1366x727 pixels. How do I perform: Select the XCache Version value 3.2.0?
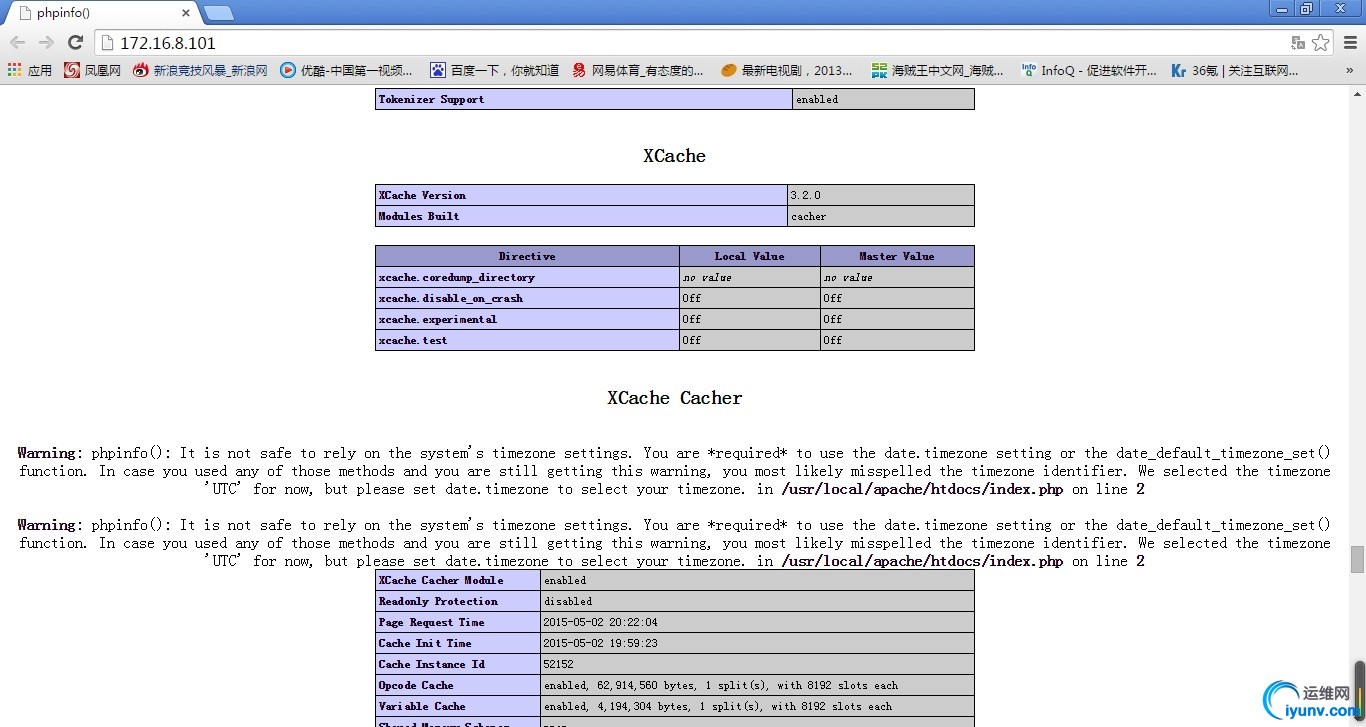click(805, 195)
